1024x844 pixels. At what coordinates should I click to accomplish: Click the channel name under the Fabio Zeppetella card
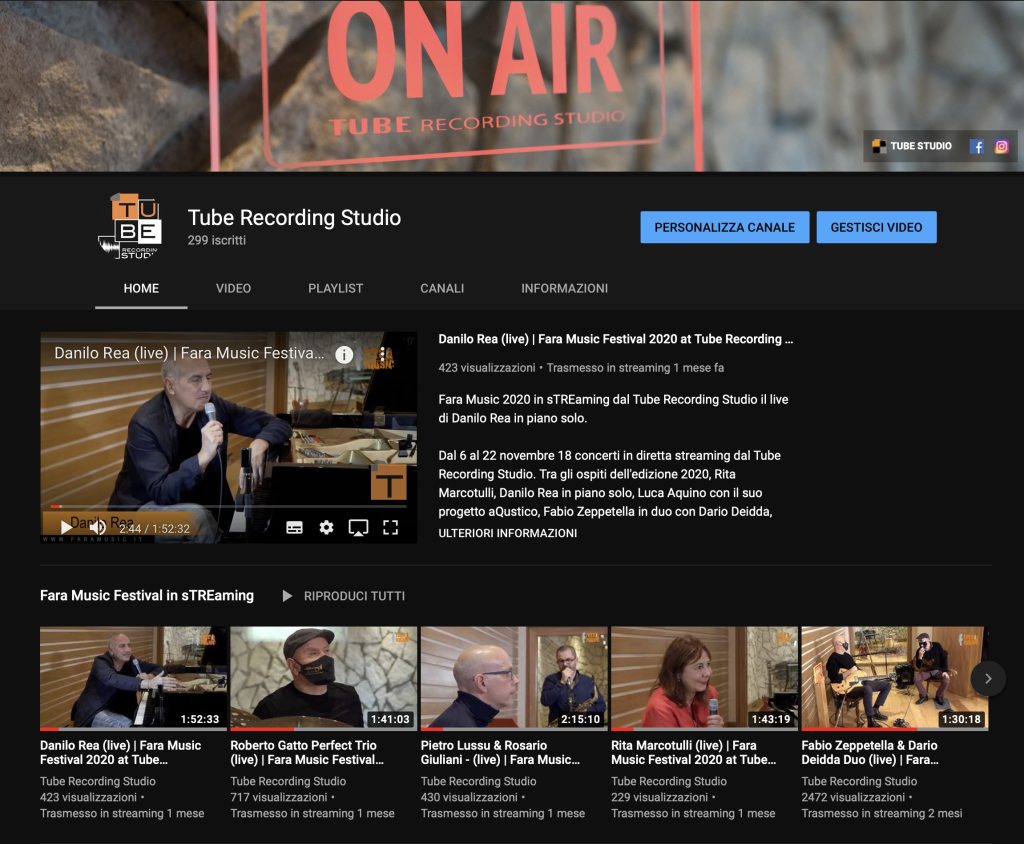coord(859,781)
